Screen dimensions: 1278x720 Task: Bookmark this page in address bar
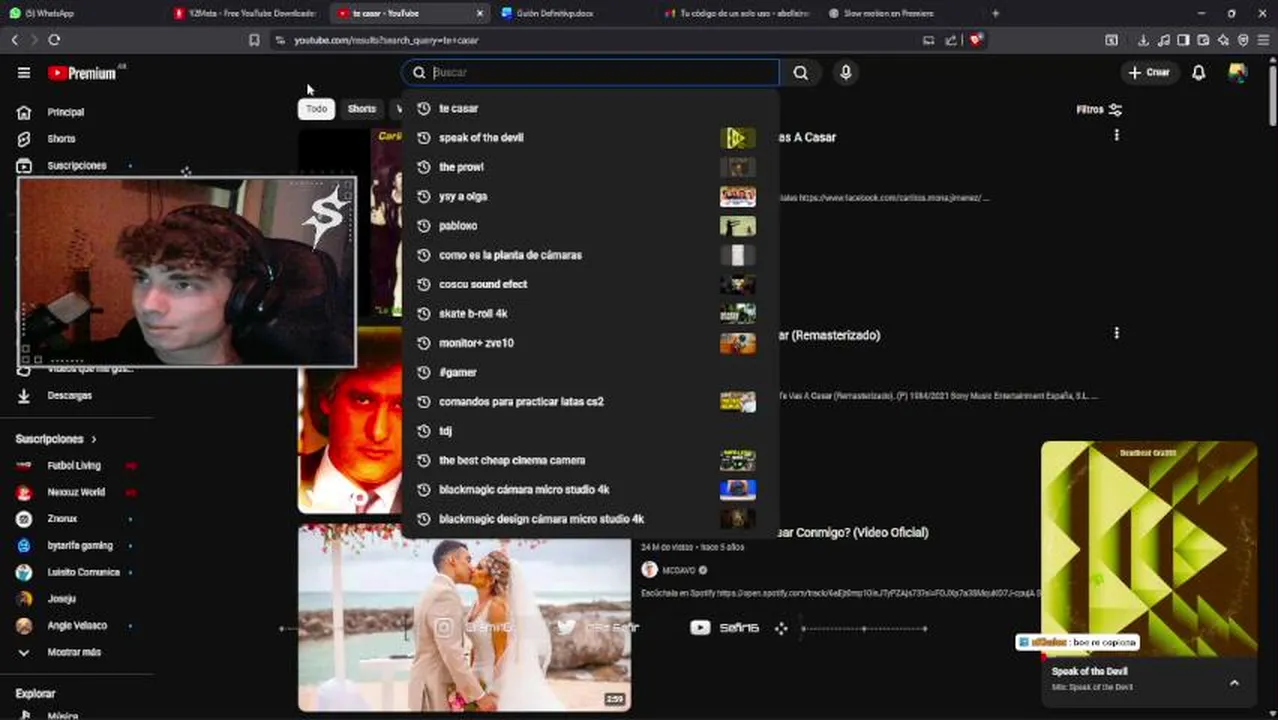[x=254, y=40]
